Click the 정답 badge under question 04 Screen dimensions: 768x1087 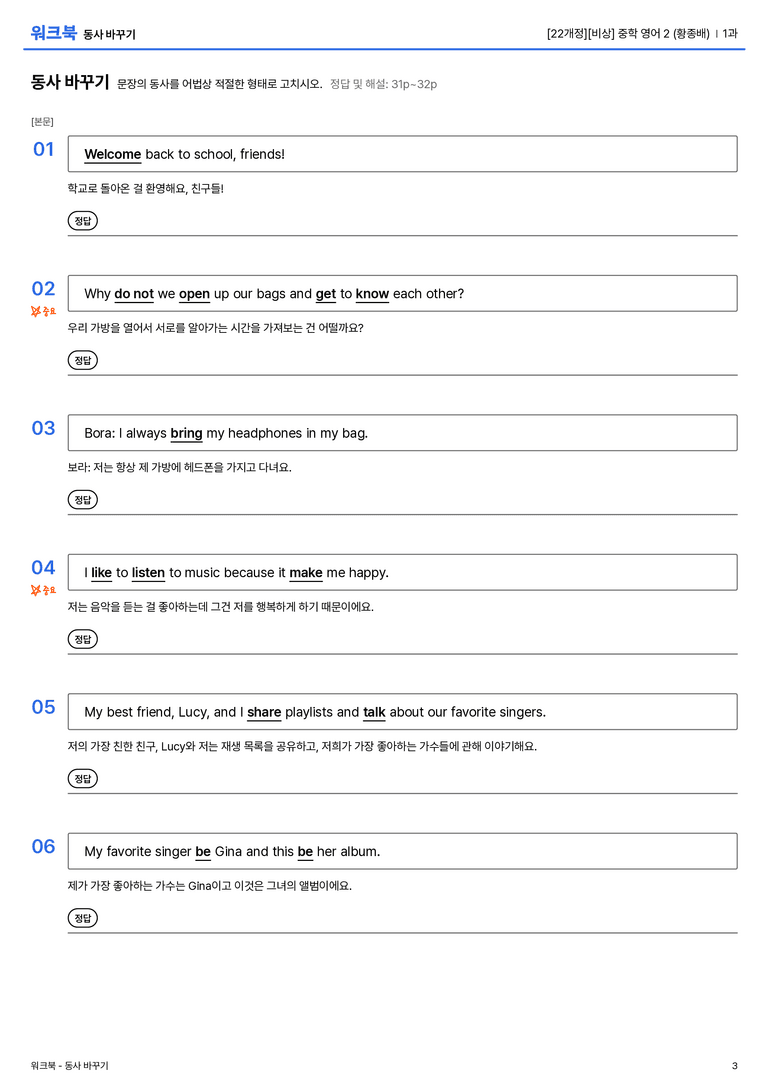pos(82,638)
